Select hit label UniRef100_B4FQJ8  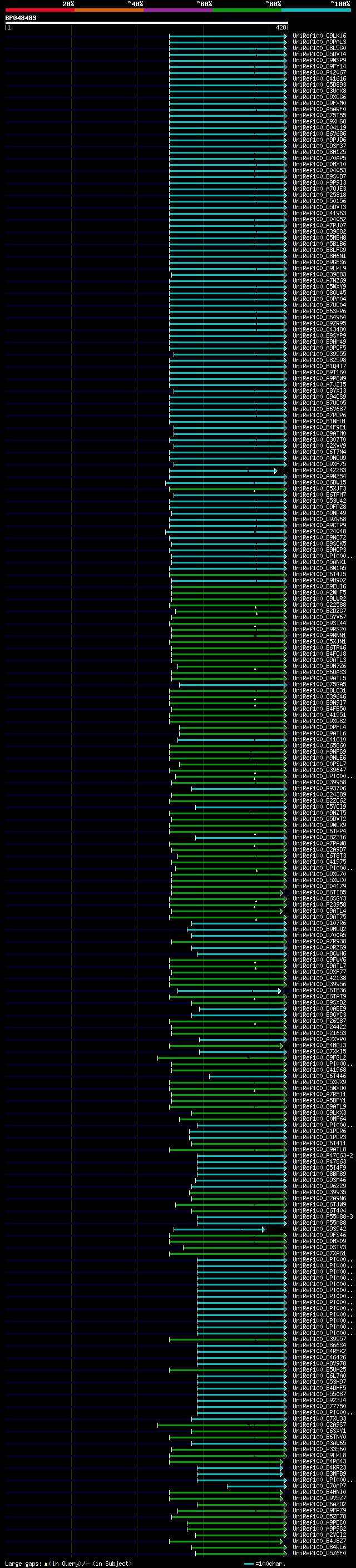(319, 654)
